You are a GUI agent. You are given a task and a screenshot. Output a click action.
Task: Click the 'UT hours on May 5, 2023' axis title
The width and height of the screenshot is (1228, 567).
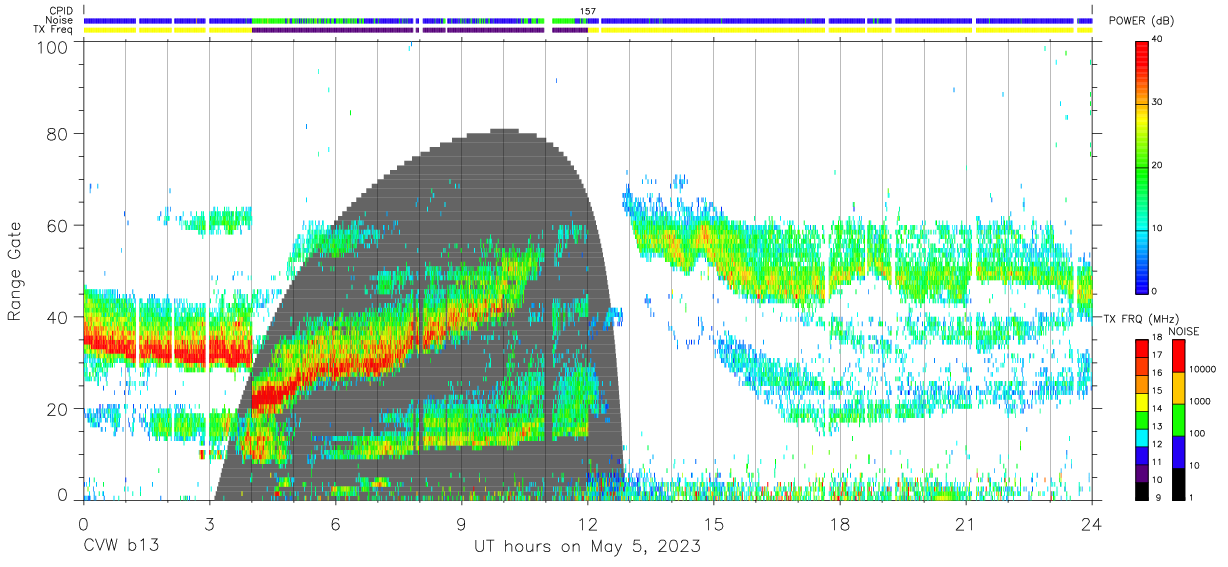pyautogui.click(x=587, y=547)
